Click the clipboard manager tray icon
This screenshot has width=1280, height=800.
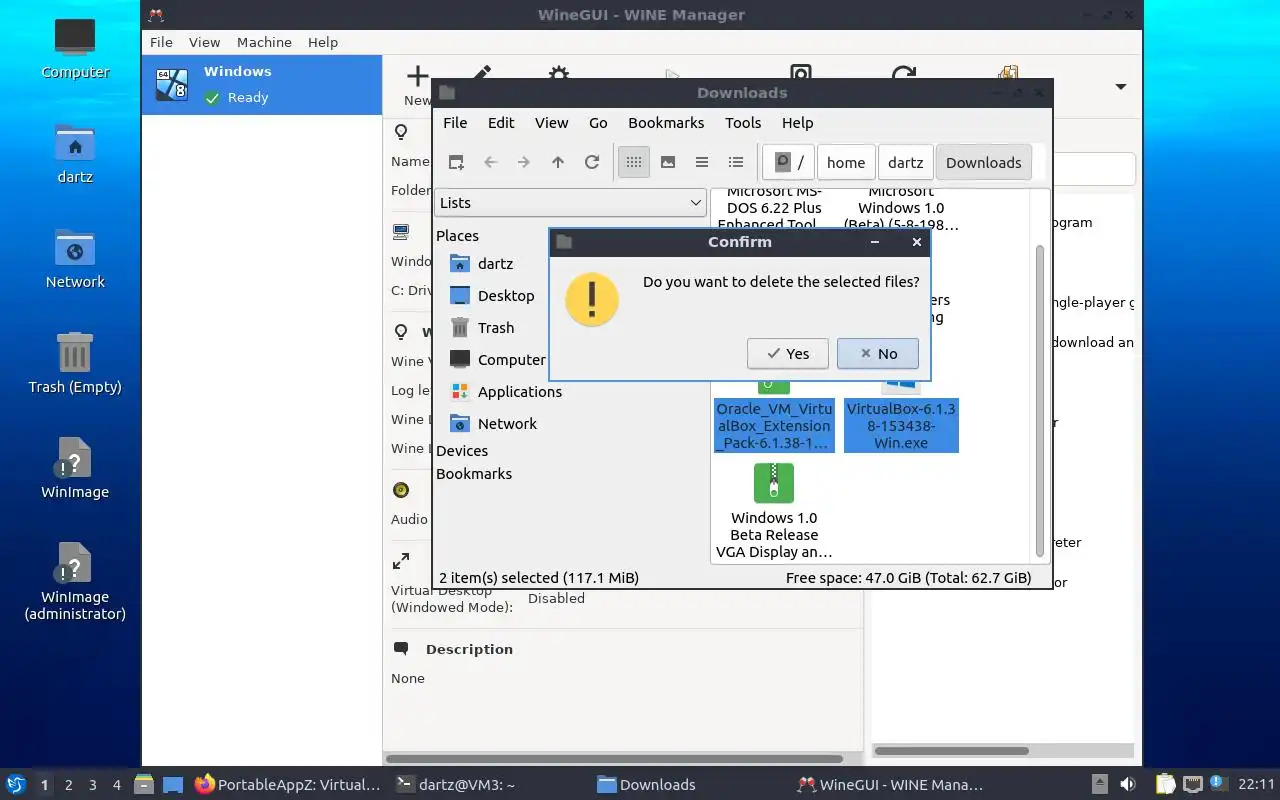(1166, 785)
